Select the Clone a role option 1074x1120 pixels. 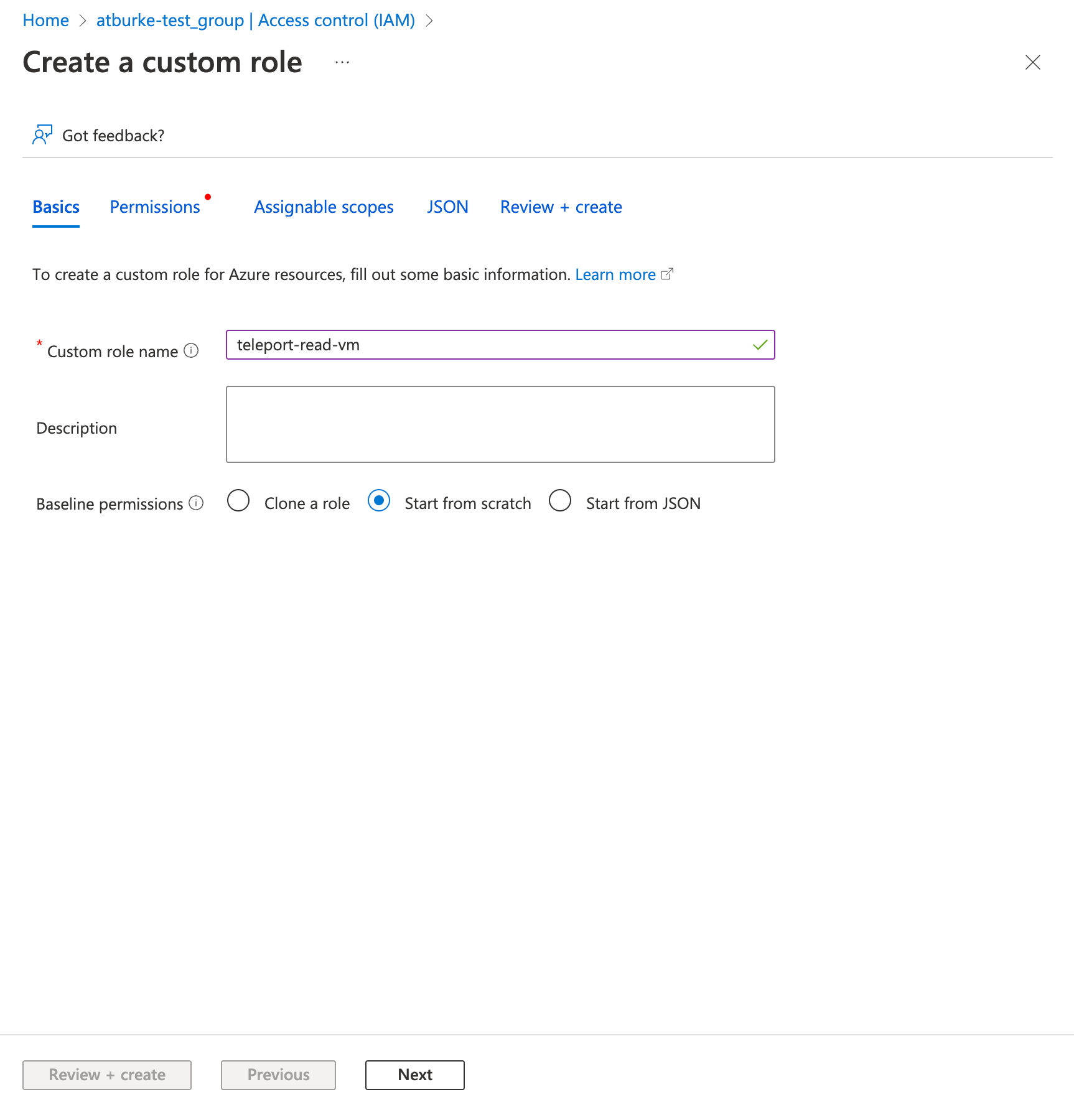238,502
